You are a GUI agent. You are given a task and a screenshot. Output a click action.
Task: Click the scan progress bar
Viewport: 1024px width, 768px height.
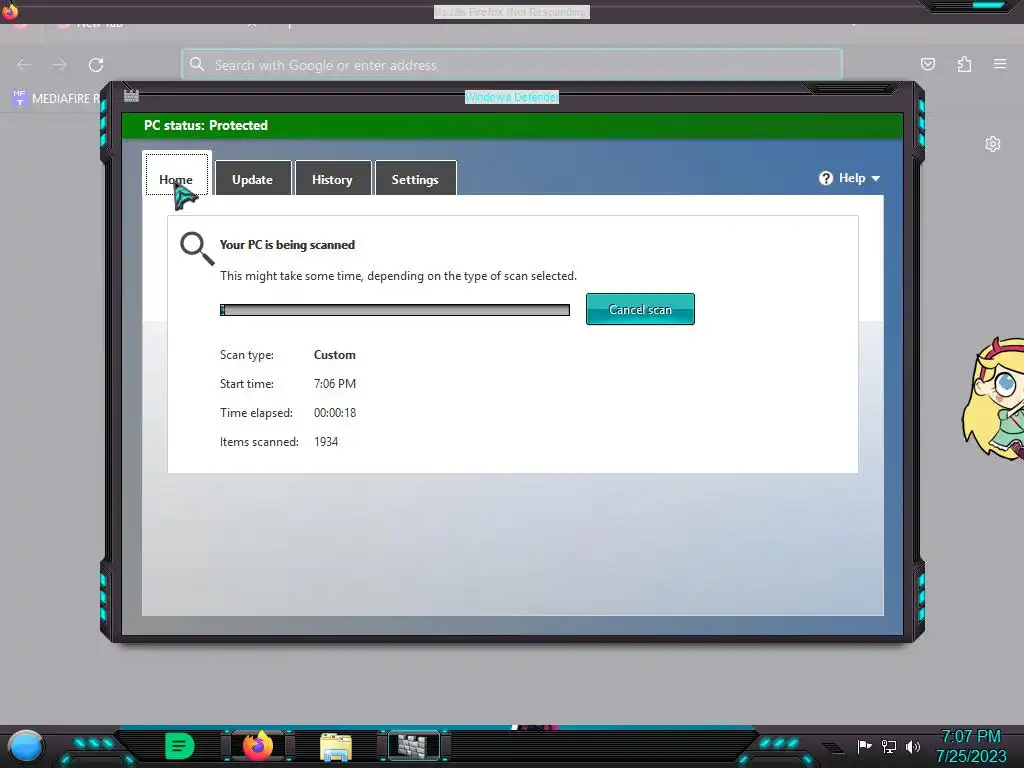coord(394,310)
